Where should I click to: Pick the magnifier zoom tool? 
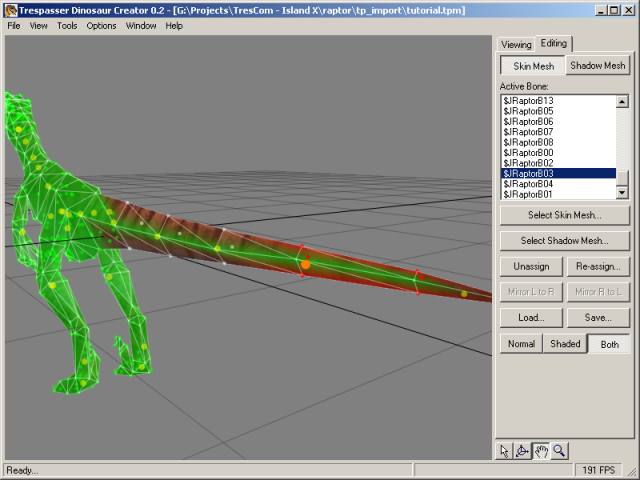point(559,451)
